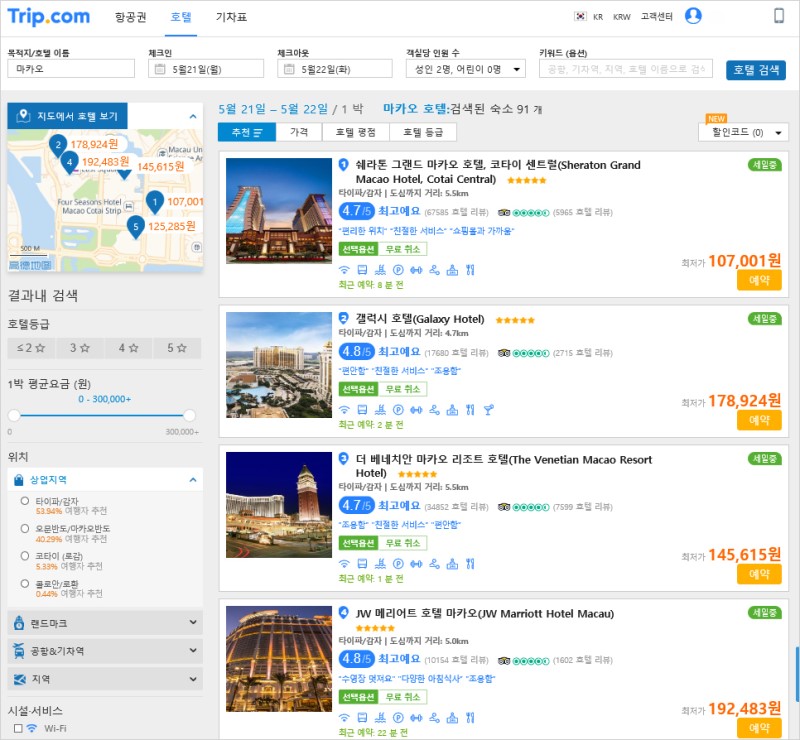This screenshot has height=740, width=800.
Task: Open the 할인코드 (0) dropdown
Action: [743, 133]
